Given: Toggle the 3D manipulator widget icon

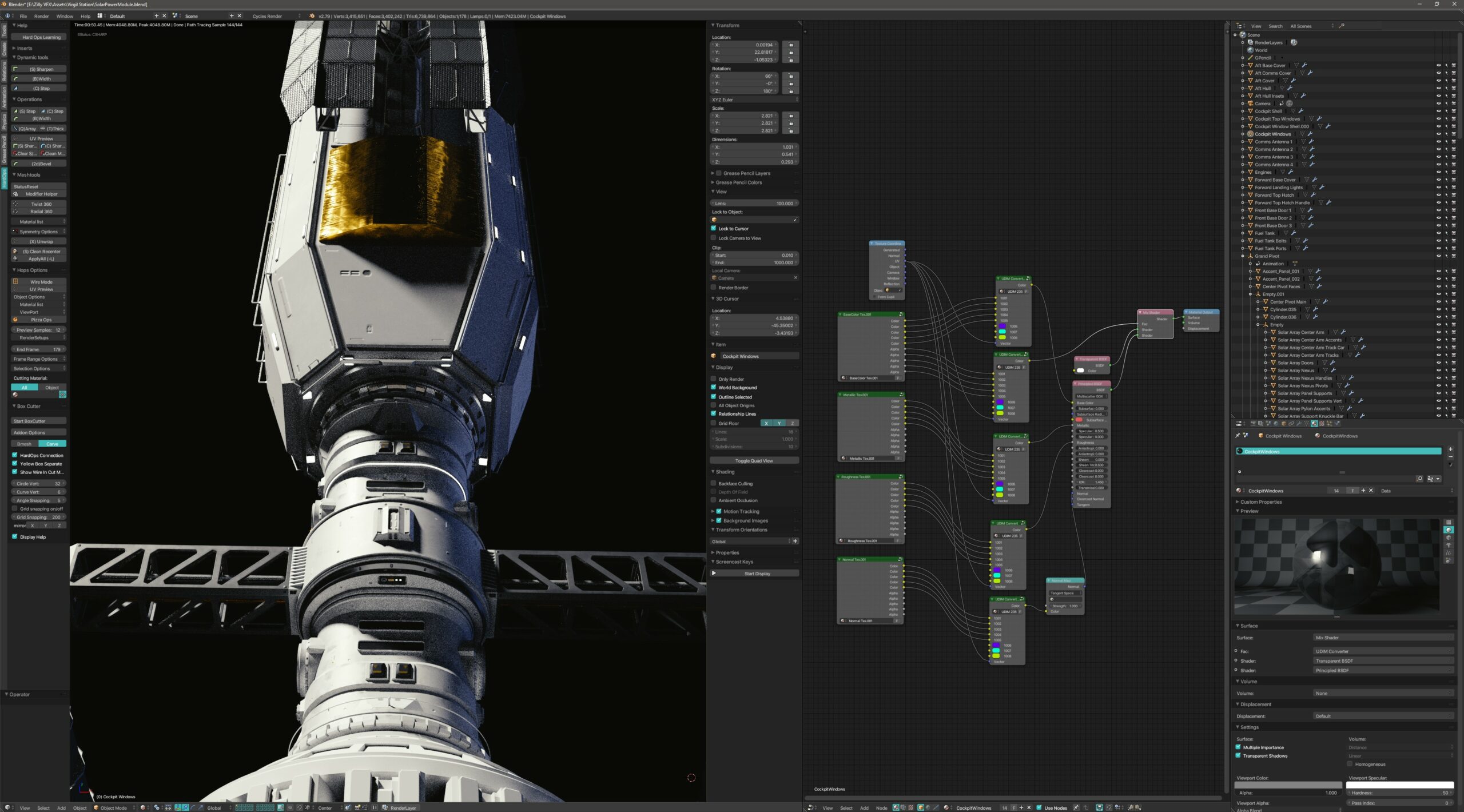Looking at the screenshot, I should tap(178, 808).
